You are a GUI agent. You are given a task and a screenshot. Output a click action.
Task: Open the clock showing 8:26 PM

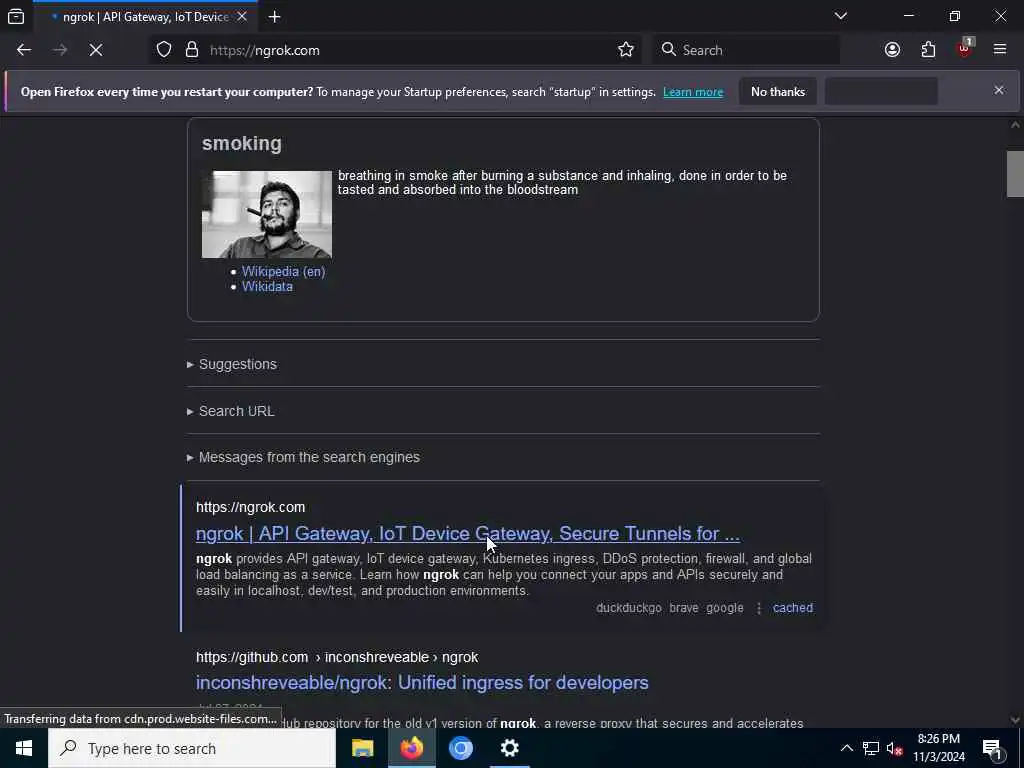938,748
